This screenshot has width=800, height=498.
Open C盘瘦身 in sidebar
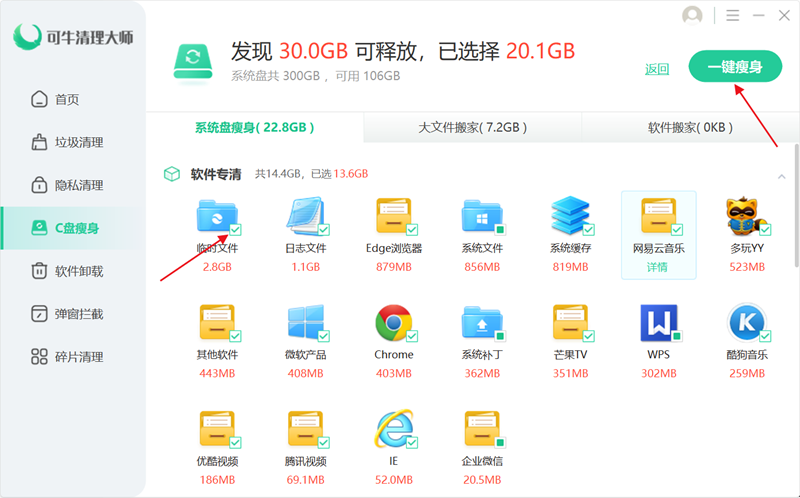pyautogui.click(x=71, y=228)
